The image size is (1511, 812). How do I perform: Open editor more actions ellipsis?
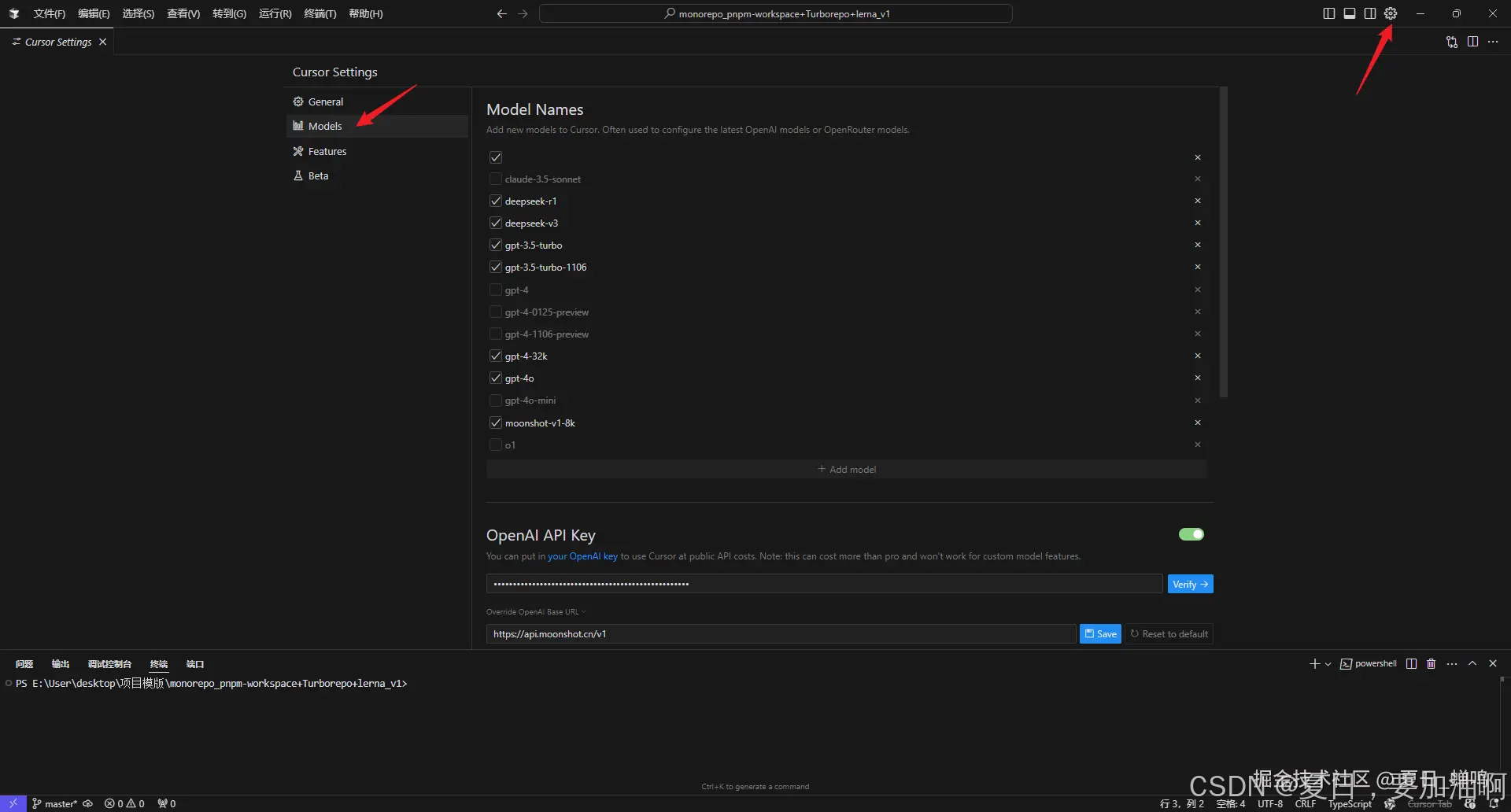(1493, 42)
